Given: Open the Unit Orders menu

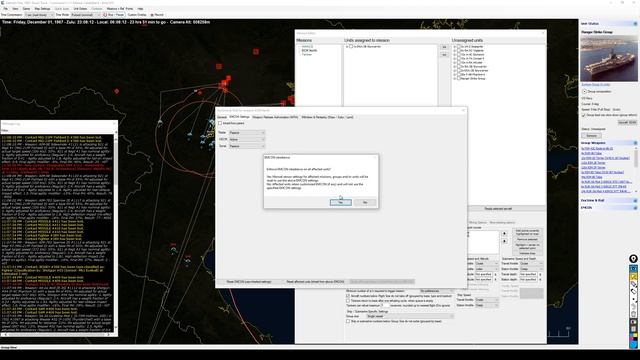Looking at the screenshot, I should [x=80, y=9].
